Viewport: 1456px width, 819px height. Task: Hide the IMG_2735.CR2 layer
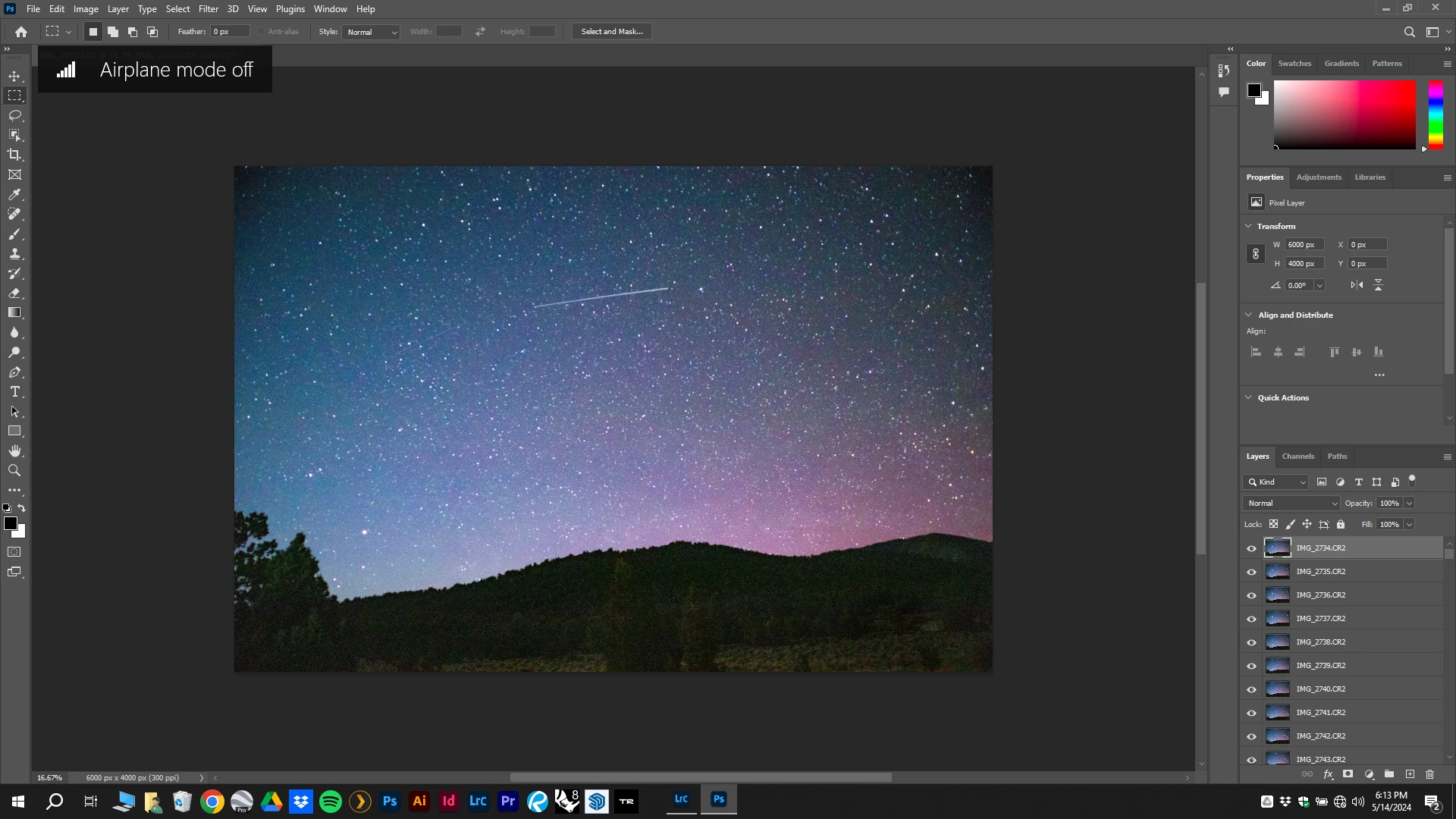tap(1251, 572)
